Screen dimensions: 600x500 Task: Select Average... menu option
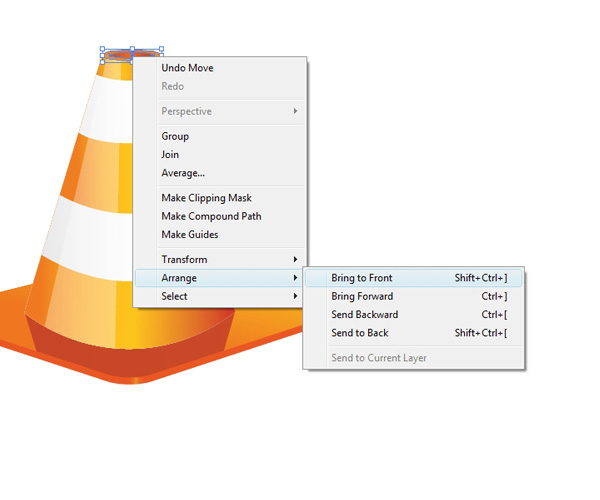pos(221,173)
